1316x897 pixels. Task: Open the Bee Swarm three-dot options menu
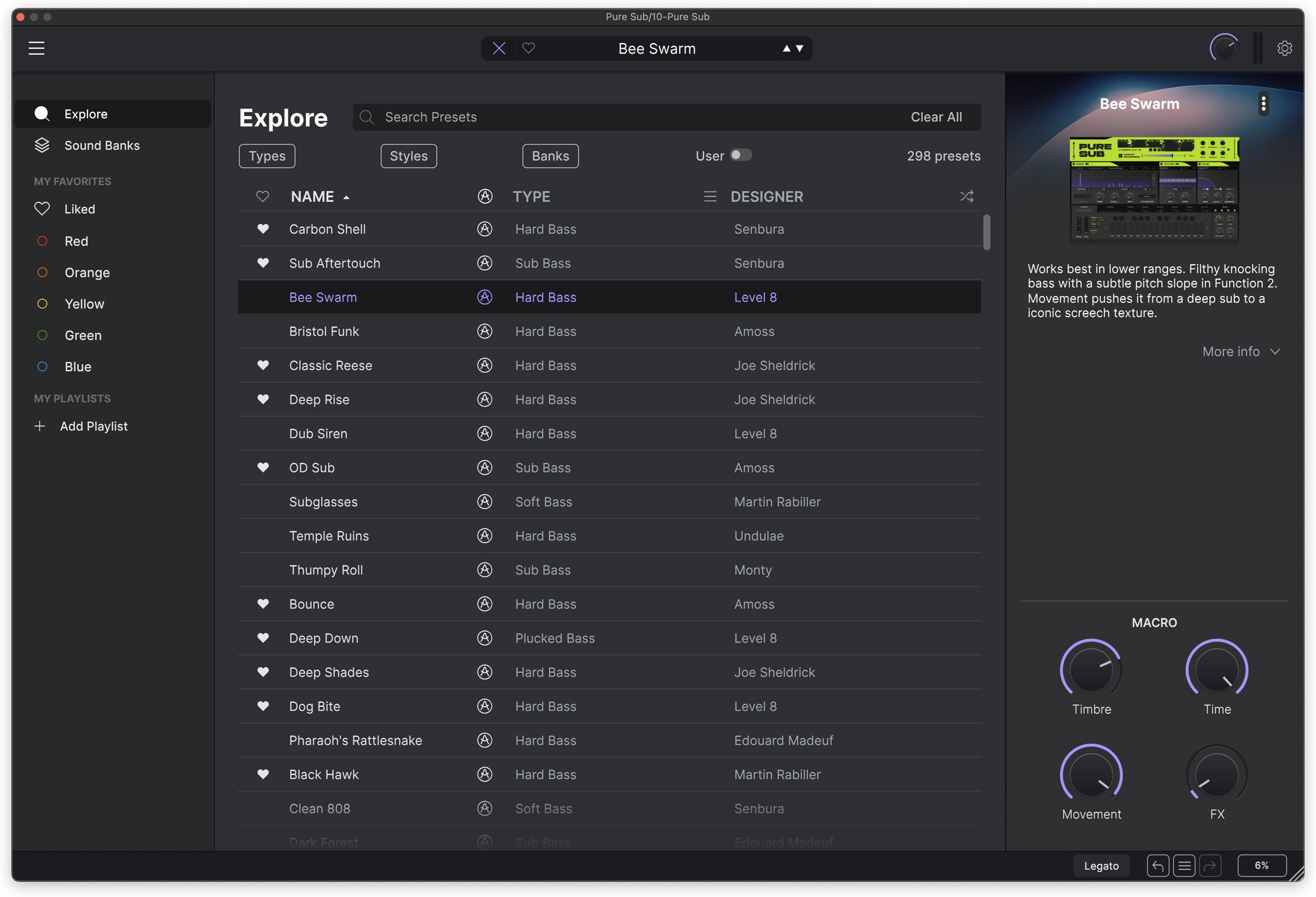pyautogui.click(x=1263, y=104)
